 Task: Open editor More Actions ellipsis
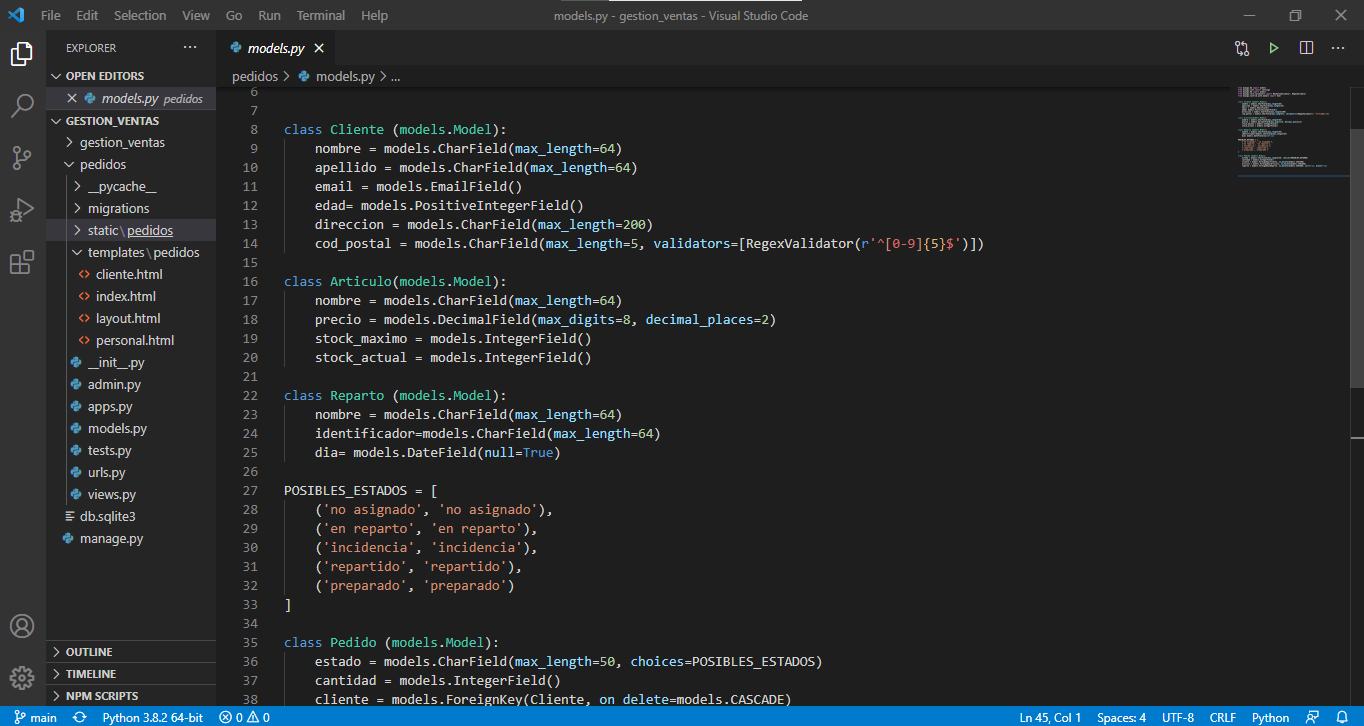[x=1338, y=48]
